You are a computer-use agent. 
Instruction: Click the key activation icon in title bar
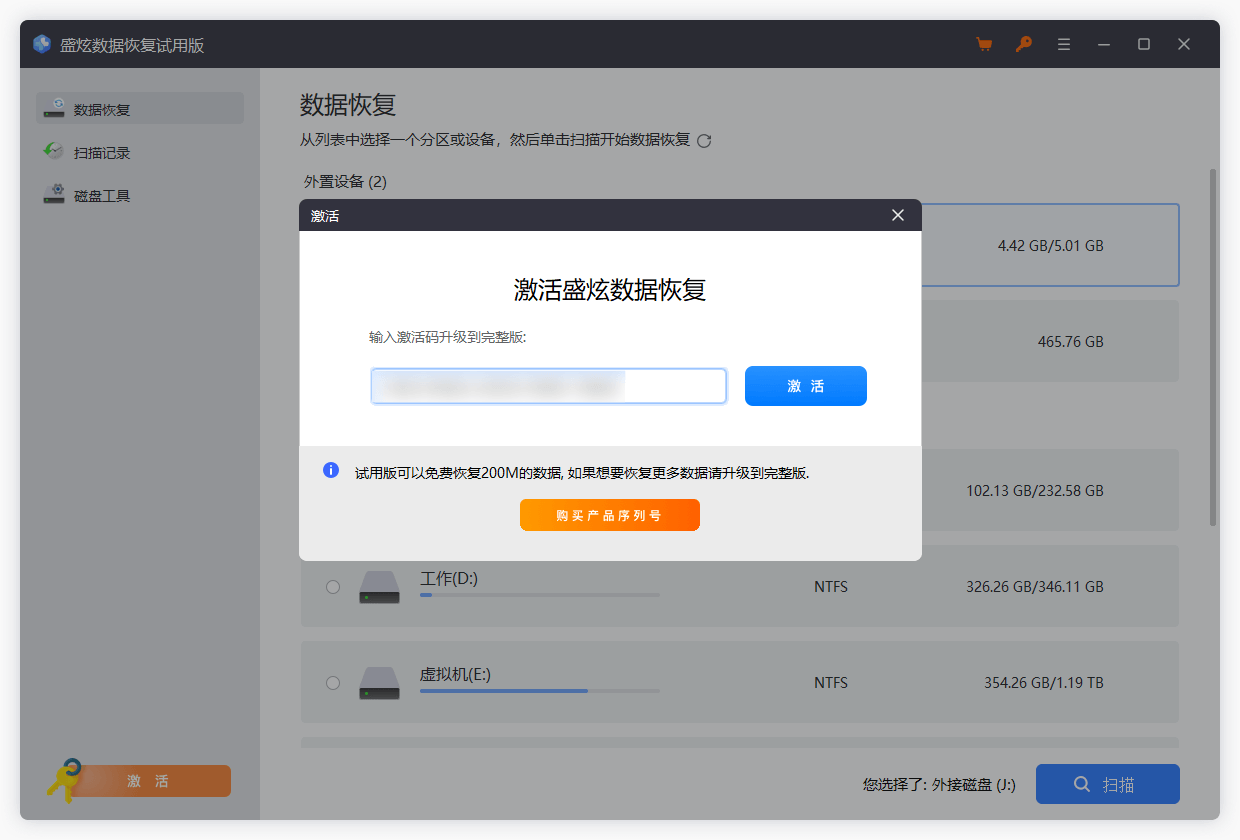[1023, 44]
